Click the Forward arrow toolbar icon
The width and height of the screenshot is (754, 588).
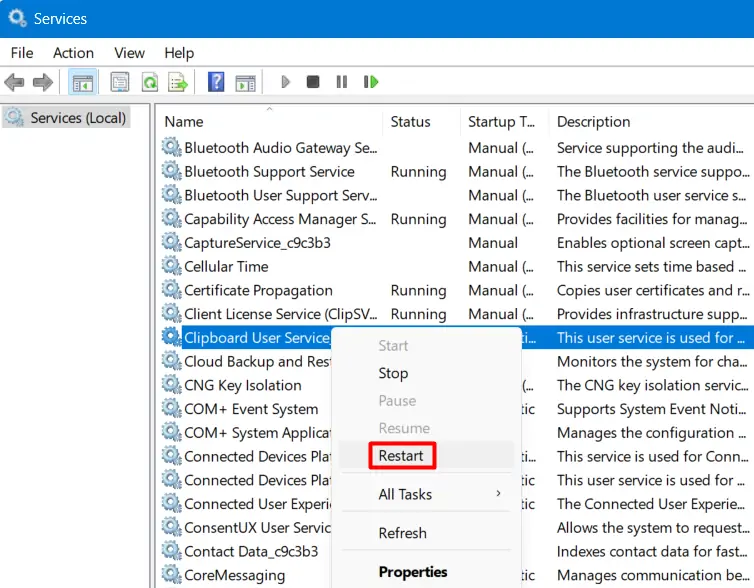(x=43, y=82)
